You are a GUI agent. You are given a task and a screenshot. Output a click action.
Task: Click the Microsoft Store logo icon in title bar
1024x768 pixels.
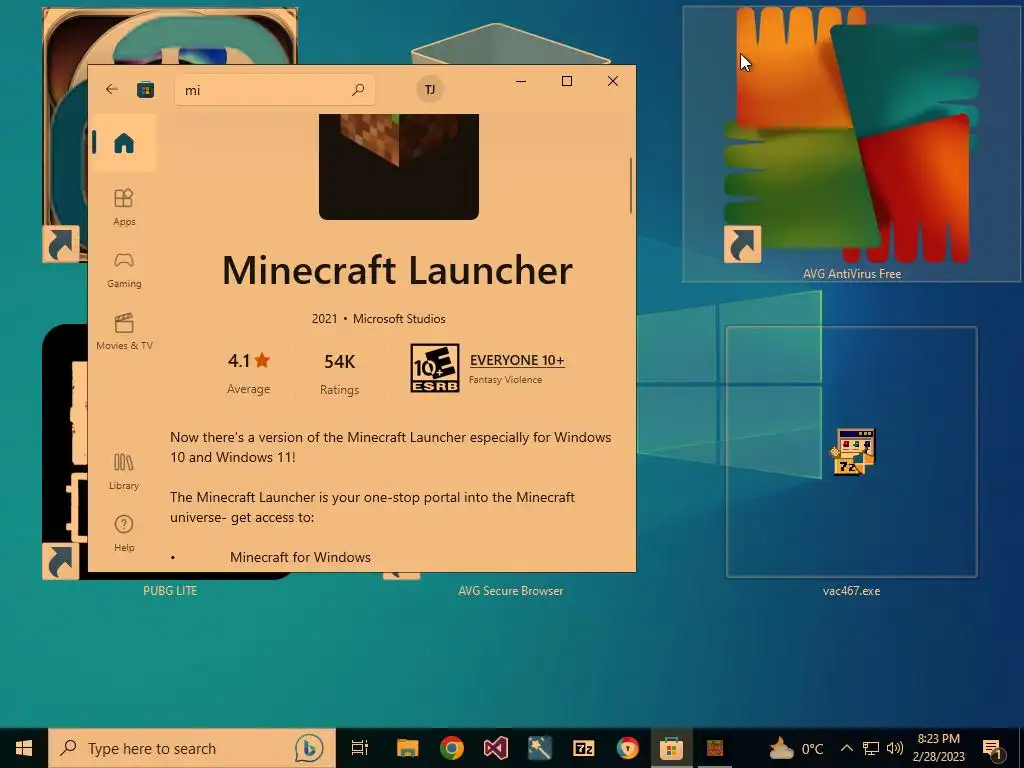(x=146, y=89)
